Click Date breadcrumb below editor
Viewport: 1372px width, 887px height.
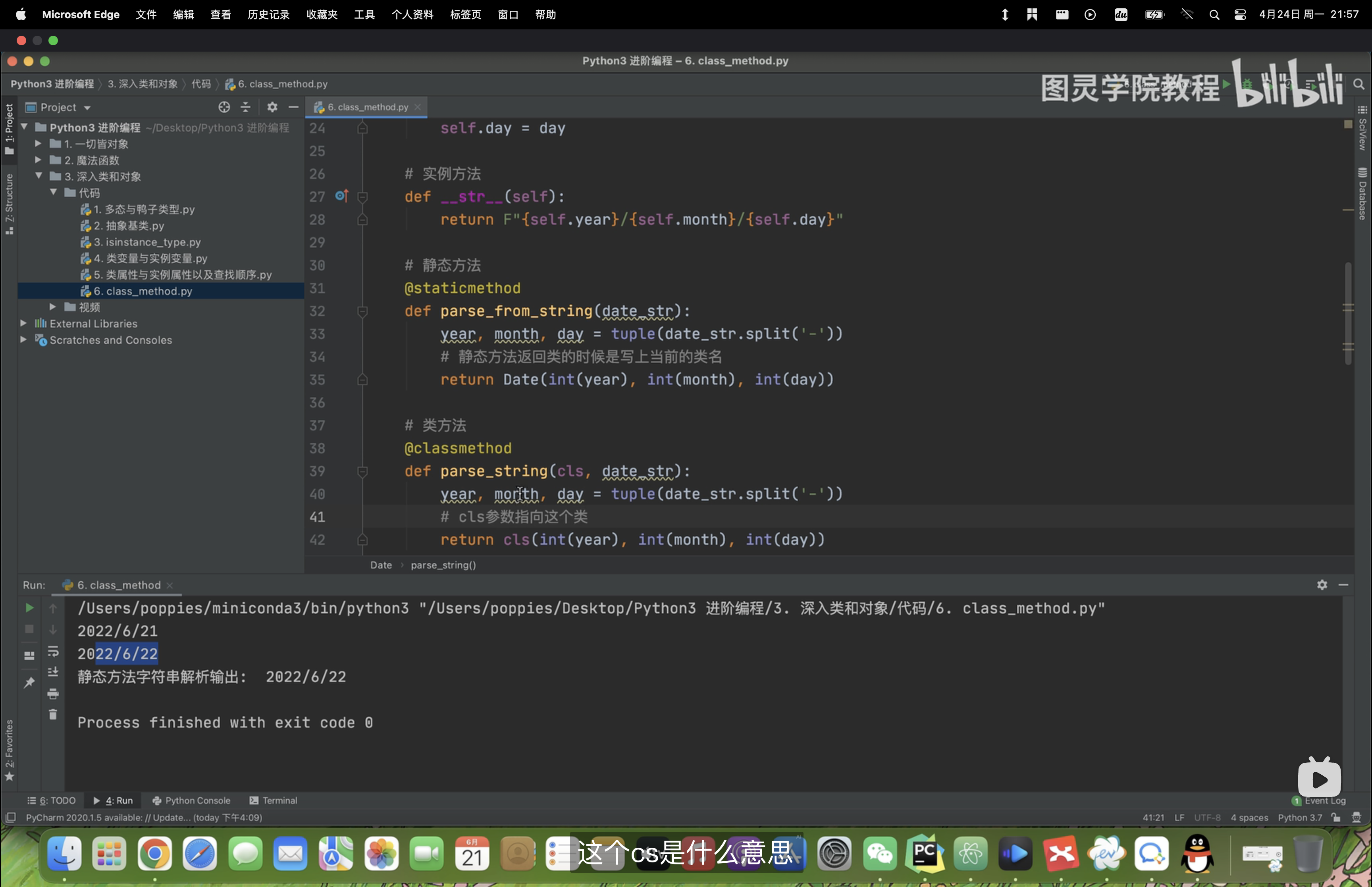pos(381,565)
